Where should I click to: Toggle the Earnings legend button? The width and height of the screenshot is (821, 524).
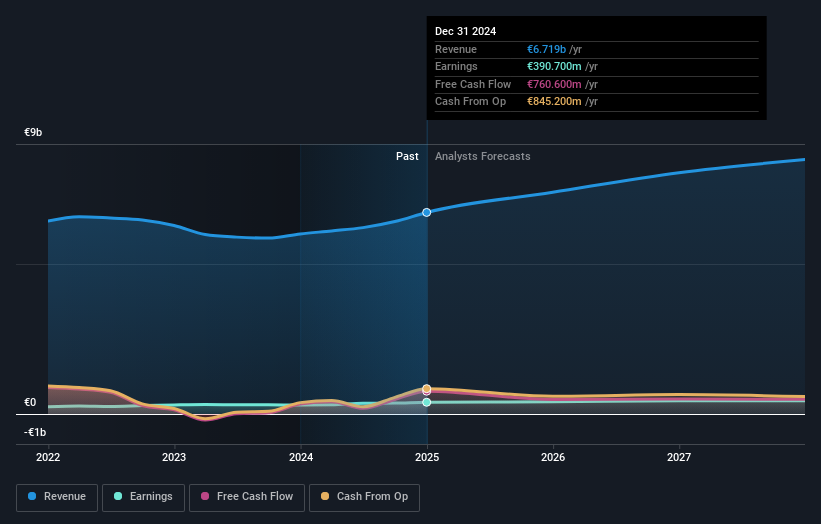click(x=143, y=497)
